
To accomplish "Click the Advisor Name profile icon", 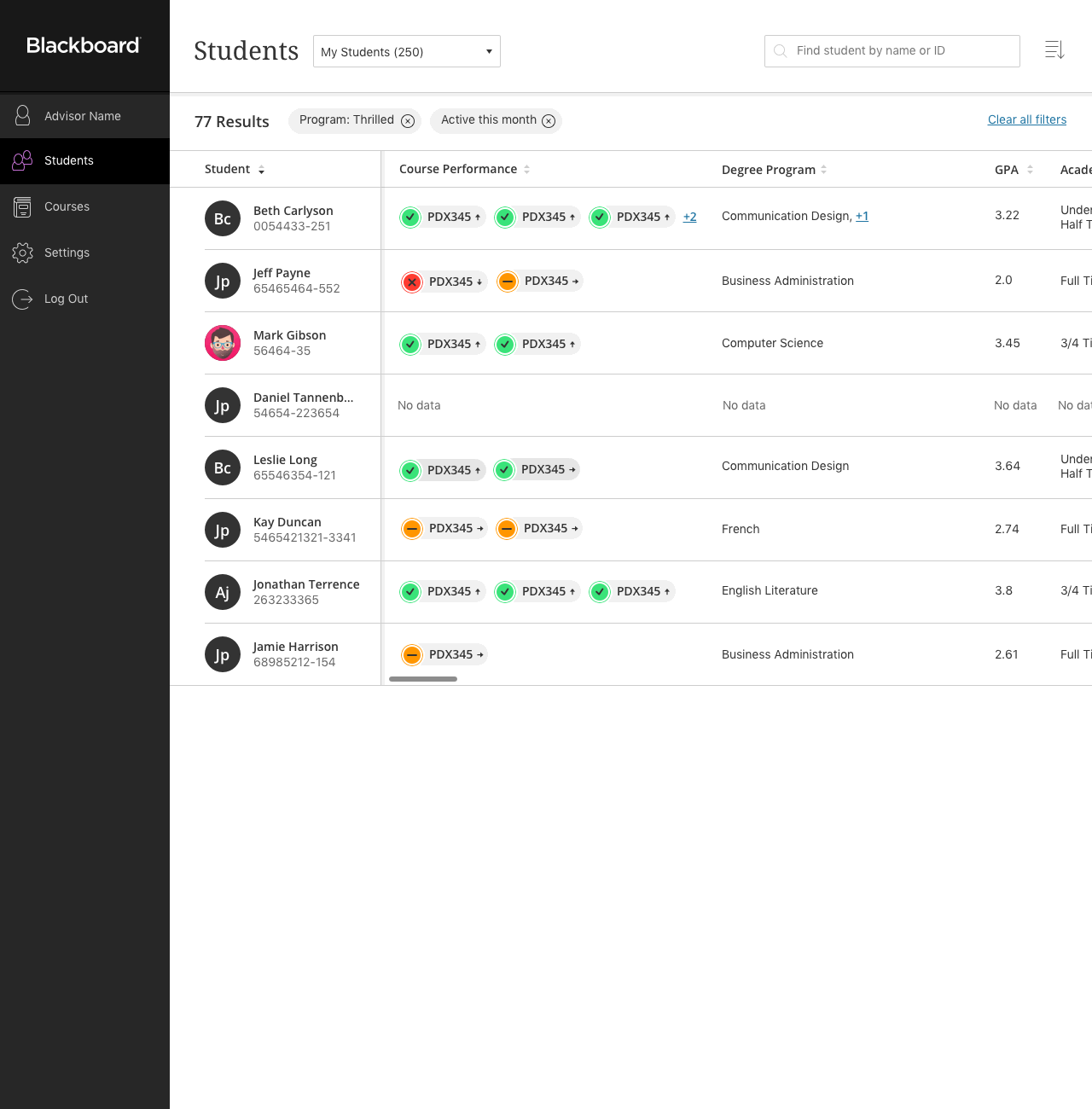I will 23,116.
